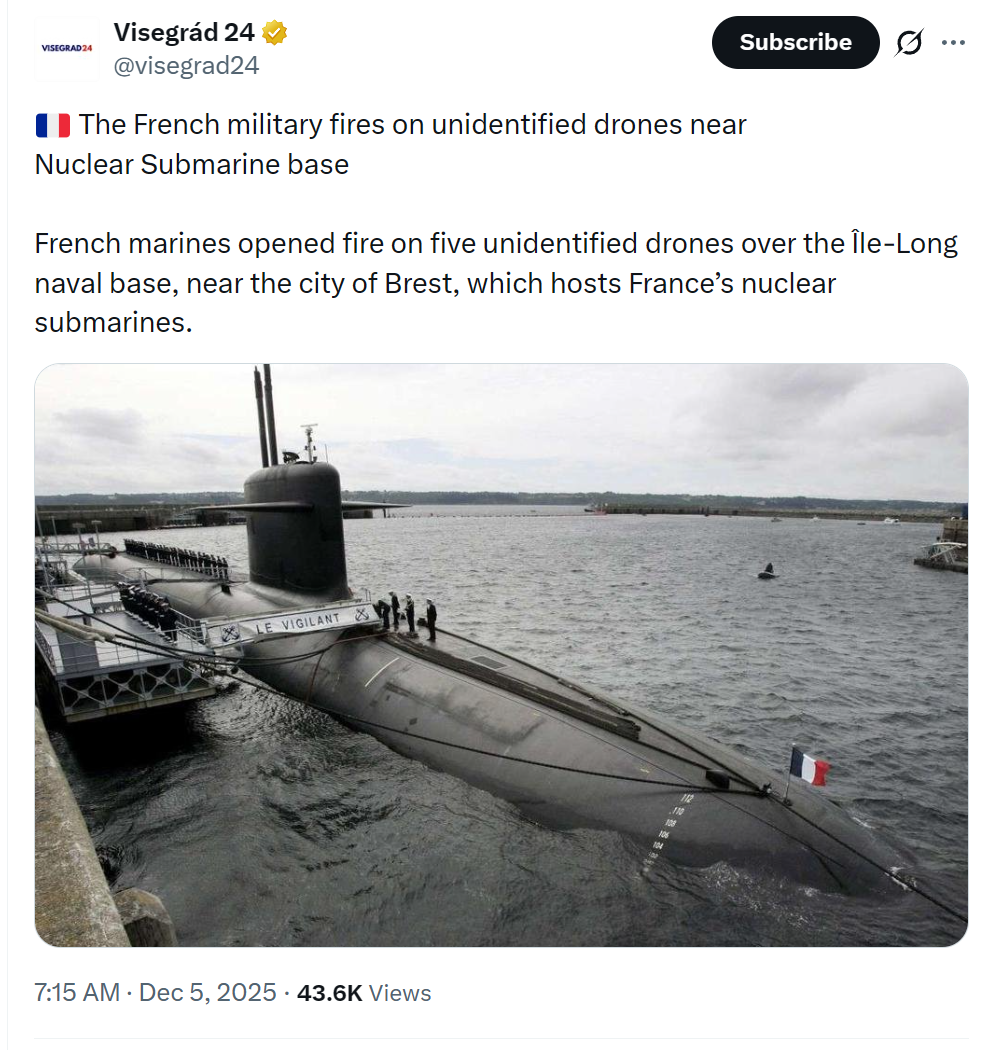Click the tweet headline about unidentified drones
The height and width of the screenshot is (1050, 987).
coord(390,144)
